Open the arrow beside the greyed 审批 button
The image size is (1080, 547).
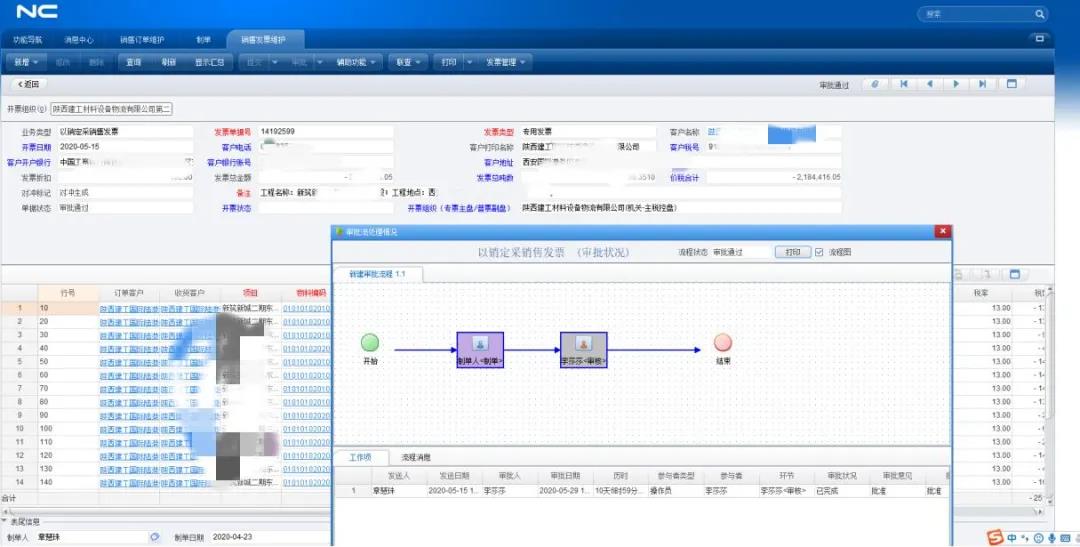tap(320, 62)
